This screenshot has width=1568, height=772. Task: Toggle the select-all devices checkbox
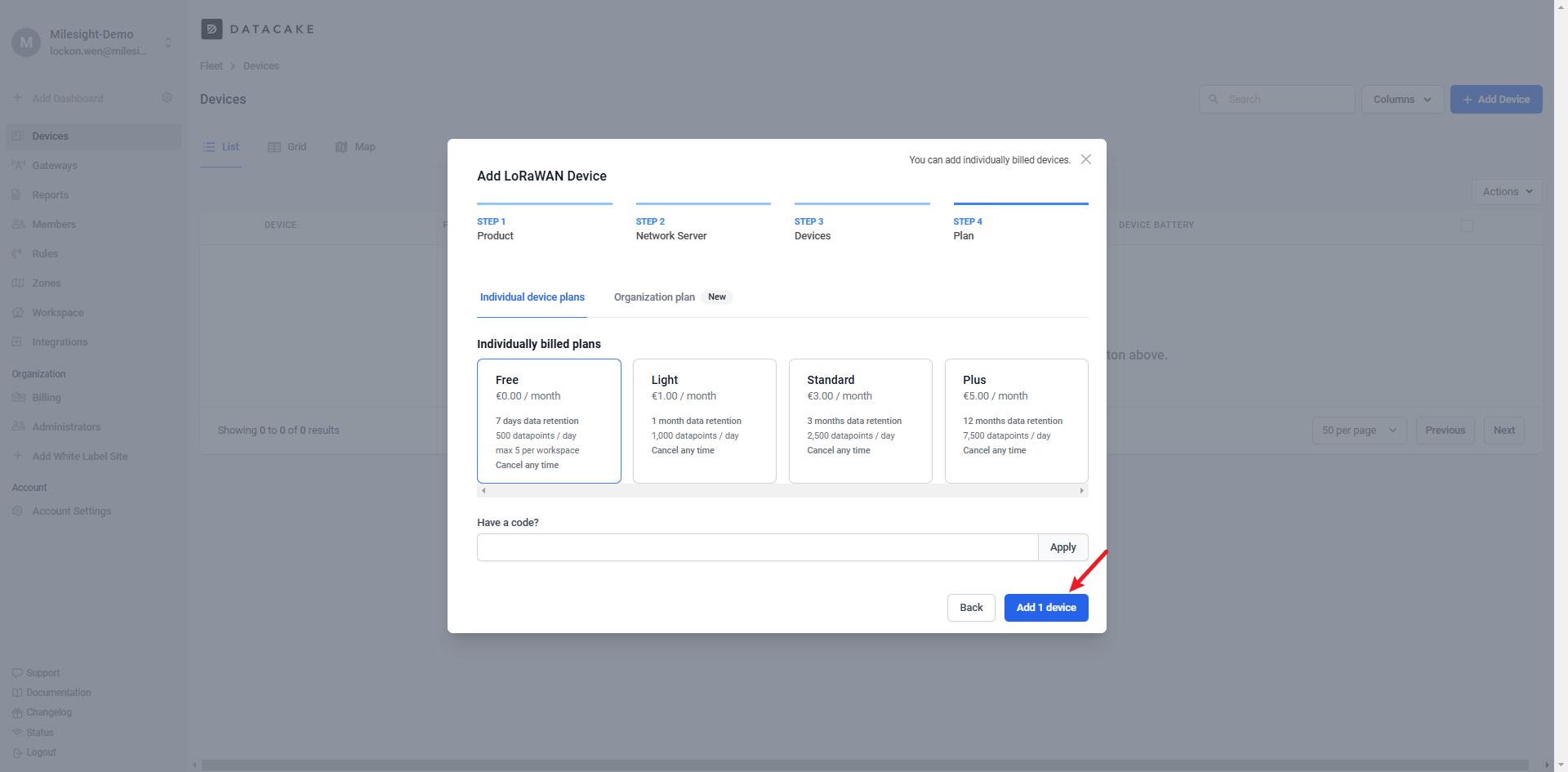click(x=1467, y=225)
